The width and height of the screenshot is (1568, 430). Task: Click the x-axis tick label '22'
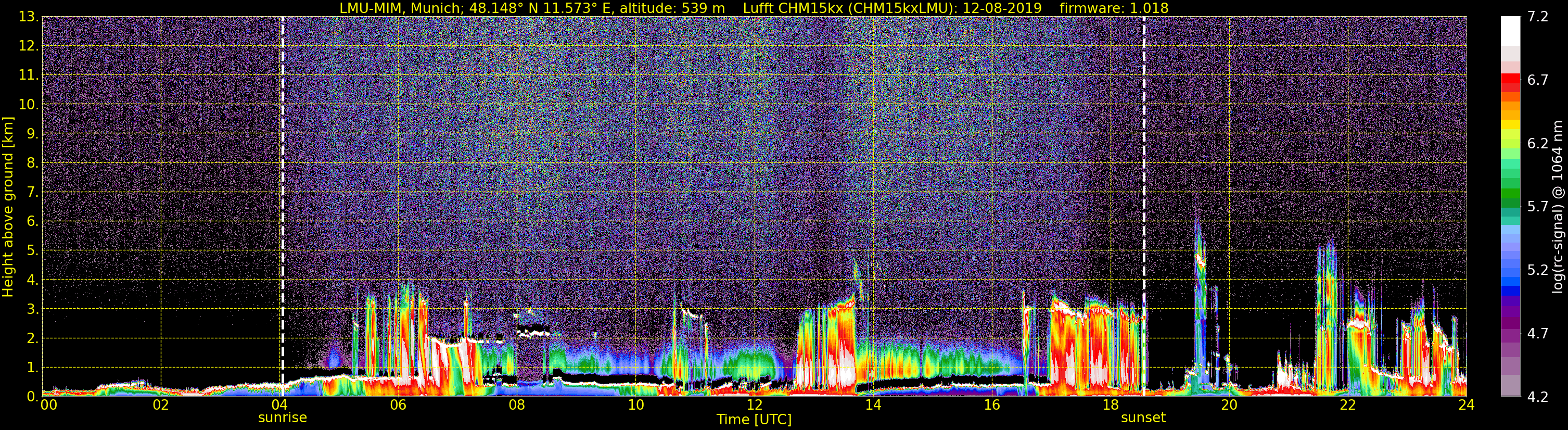[1348, 406]
